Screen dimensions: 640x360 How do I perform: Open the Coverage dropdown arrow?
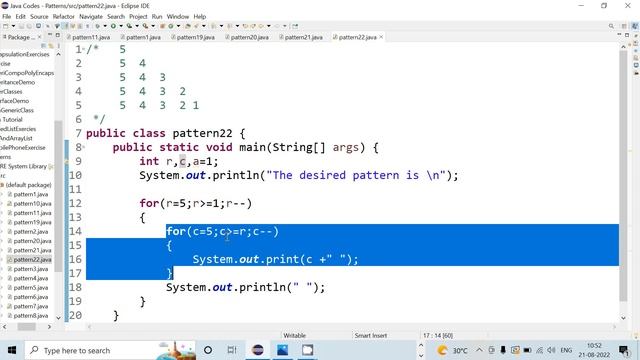137,26
